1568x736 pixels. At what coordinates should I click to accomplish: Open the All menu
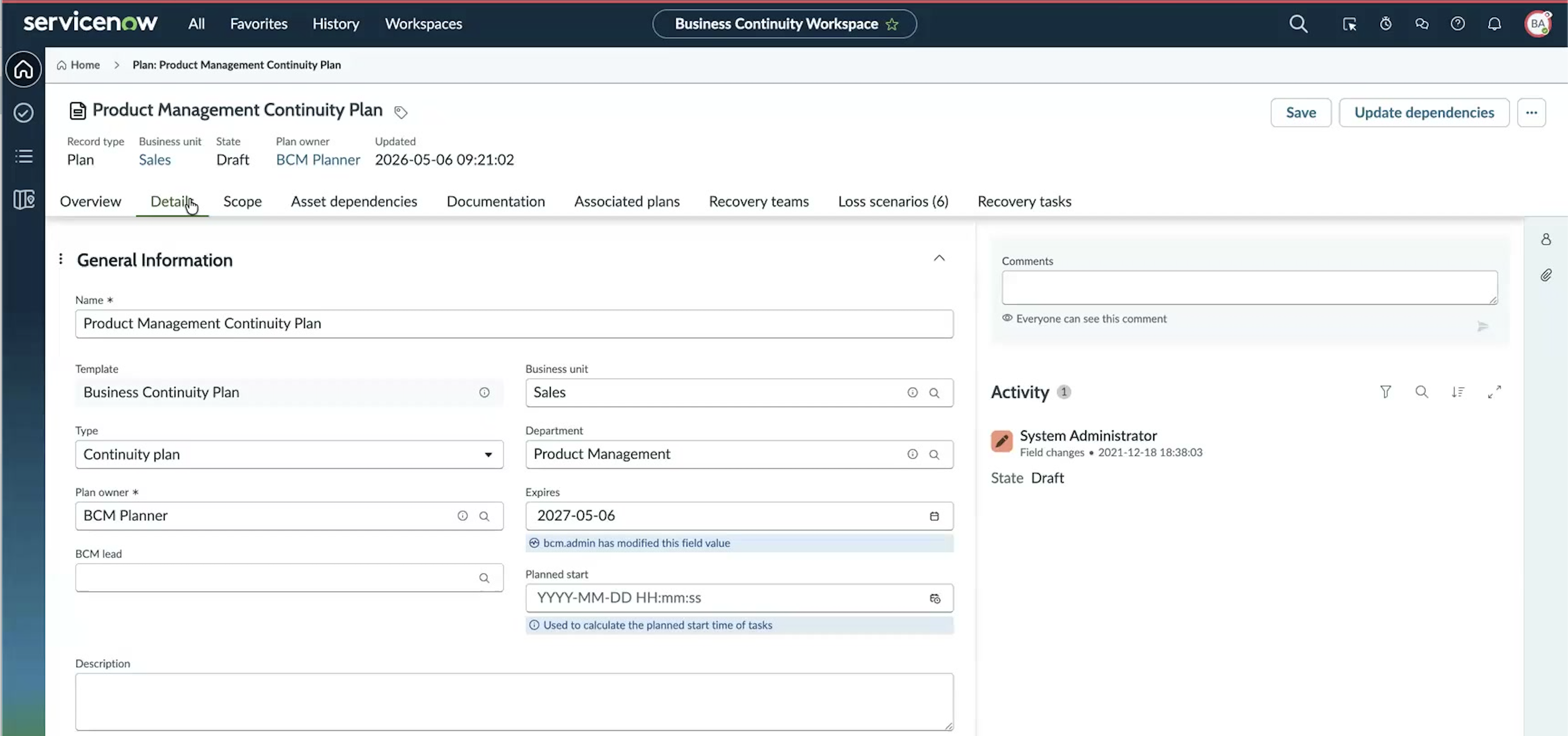tap(196, 24)
